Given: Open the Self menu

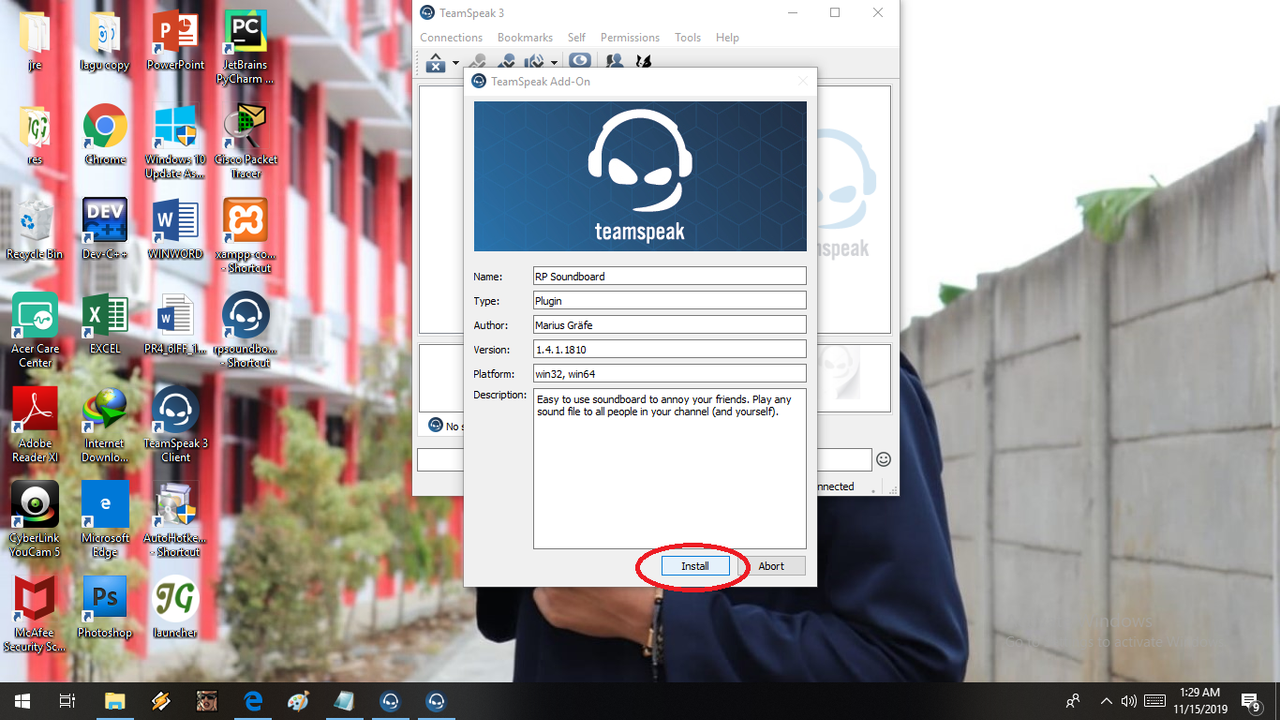Looking at the screenshot, I should click(x=576, y=37).
